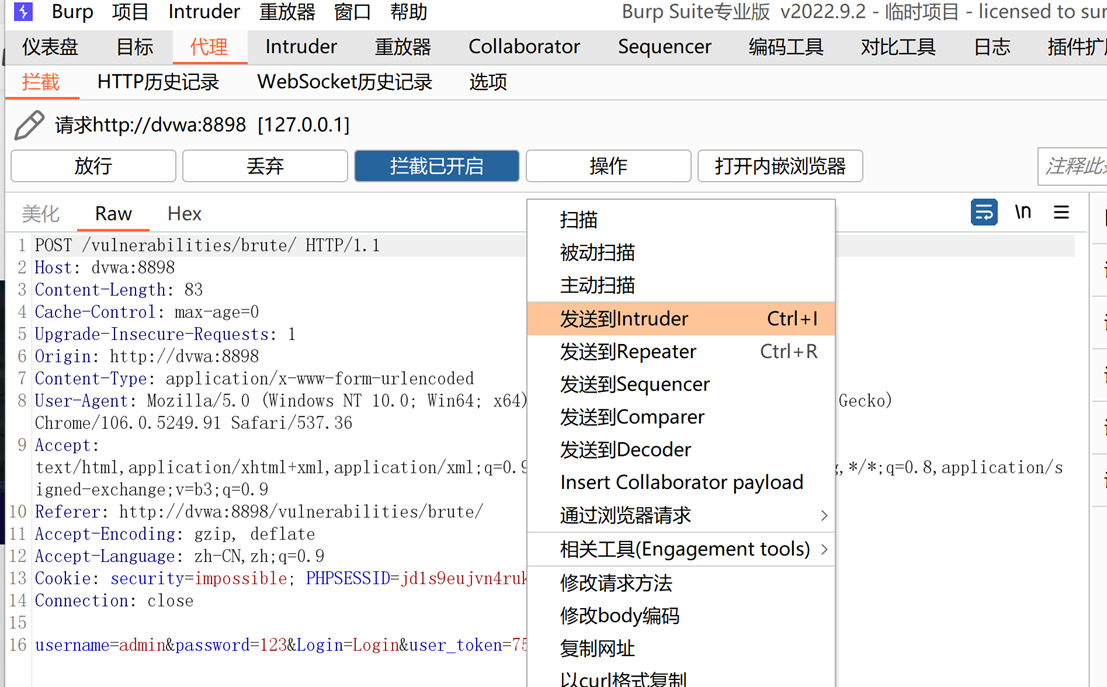Switch editor to Raw view
This screenshot has height=687, width=1107.
(114, 213)
